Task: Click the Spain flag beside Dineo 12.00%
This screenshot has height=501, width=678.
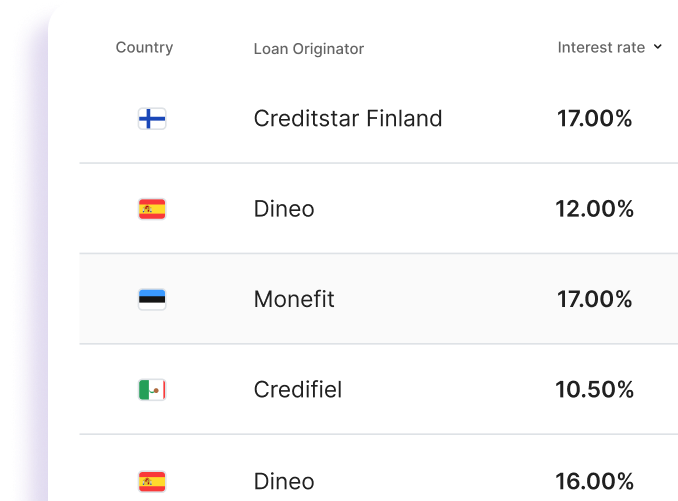Action: point(152,209)
